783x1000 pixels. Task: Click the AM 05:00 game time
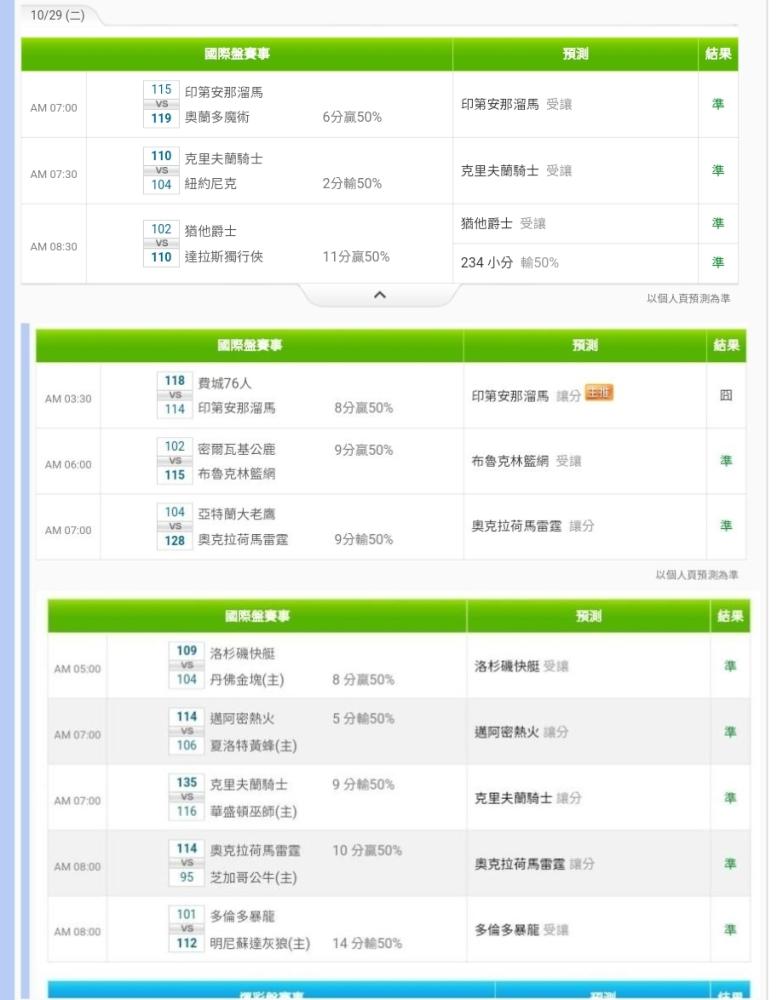[x=77, y=669]
